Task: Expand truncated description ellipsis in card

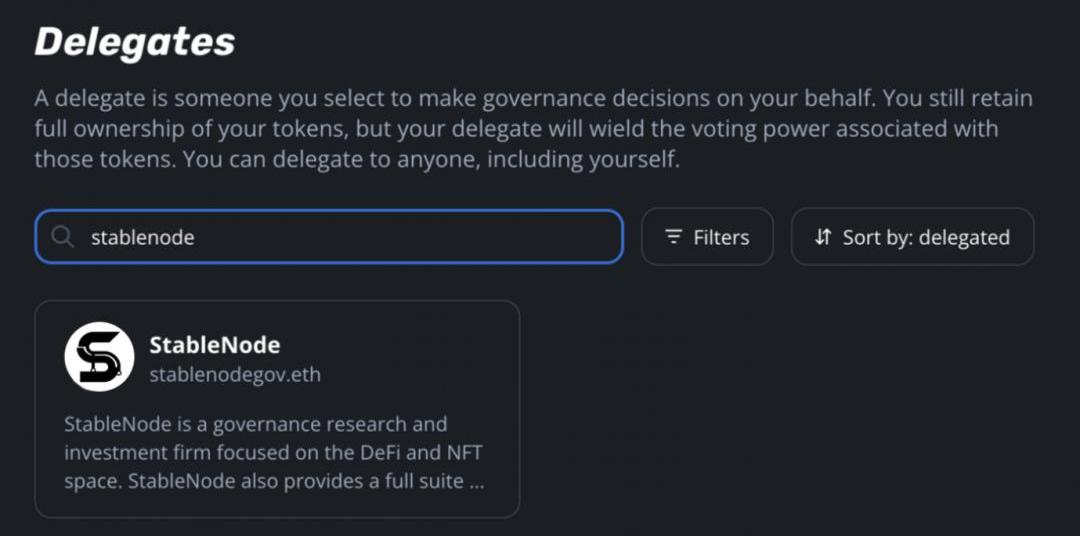Action: 477,482
